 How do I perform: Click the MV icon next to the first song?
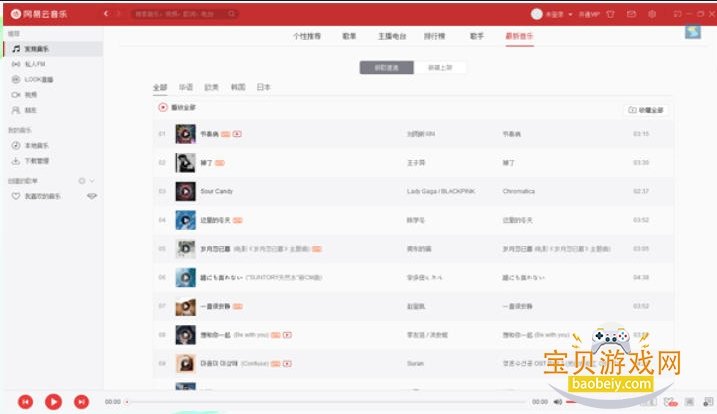click(x=237, y=134)
